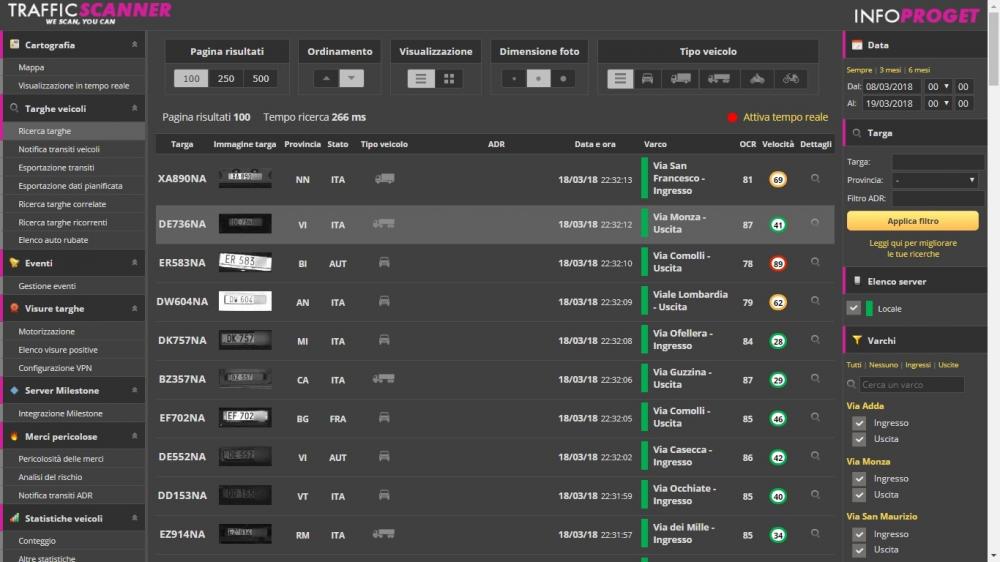1000x562 pixels.
Task: Select motorcycle vehicle type filter
Action: pyautogui.click(x=756, y=79)
